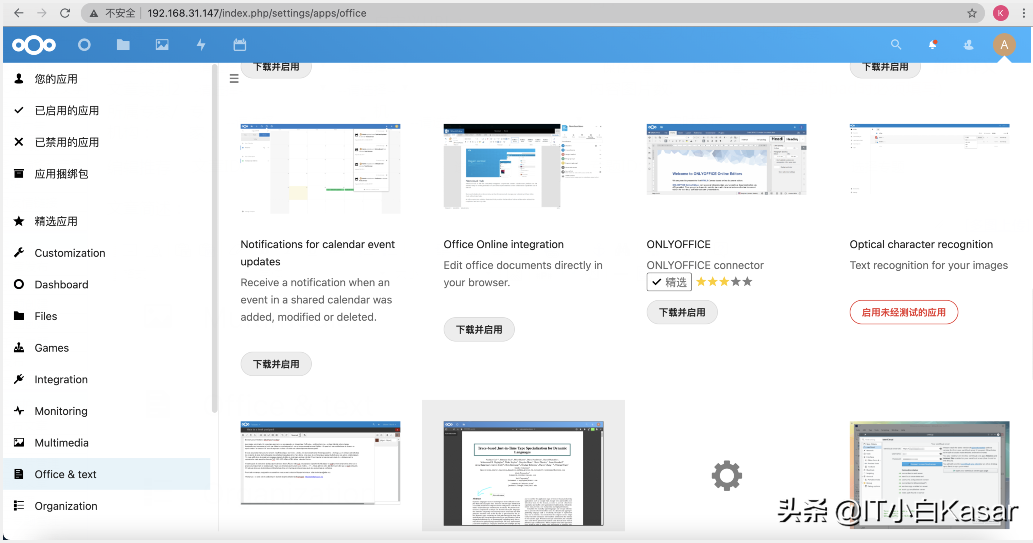1033x543 pixels.
Task: Open the Dashboard circle icon in header
Action: coord(84,45)
